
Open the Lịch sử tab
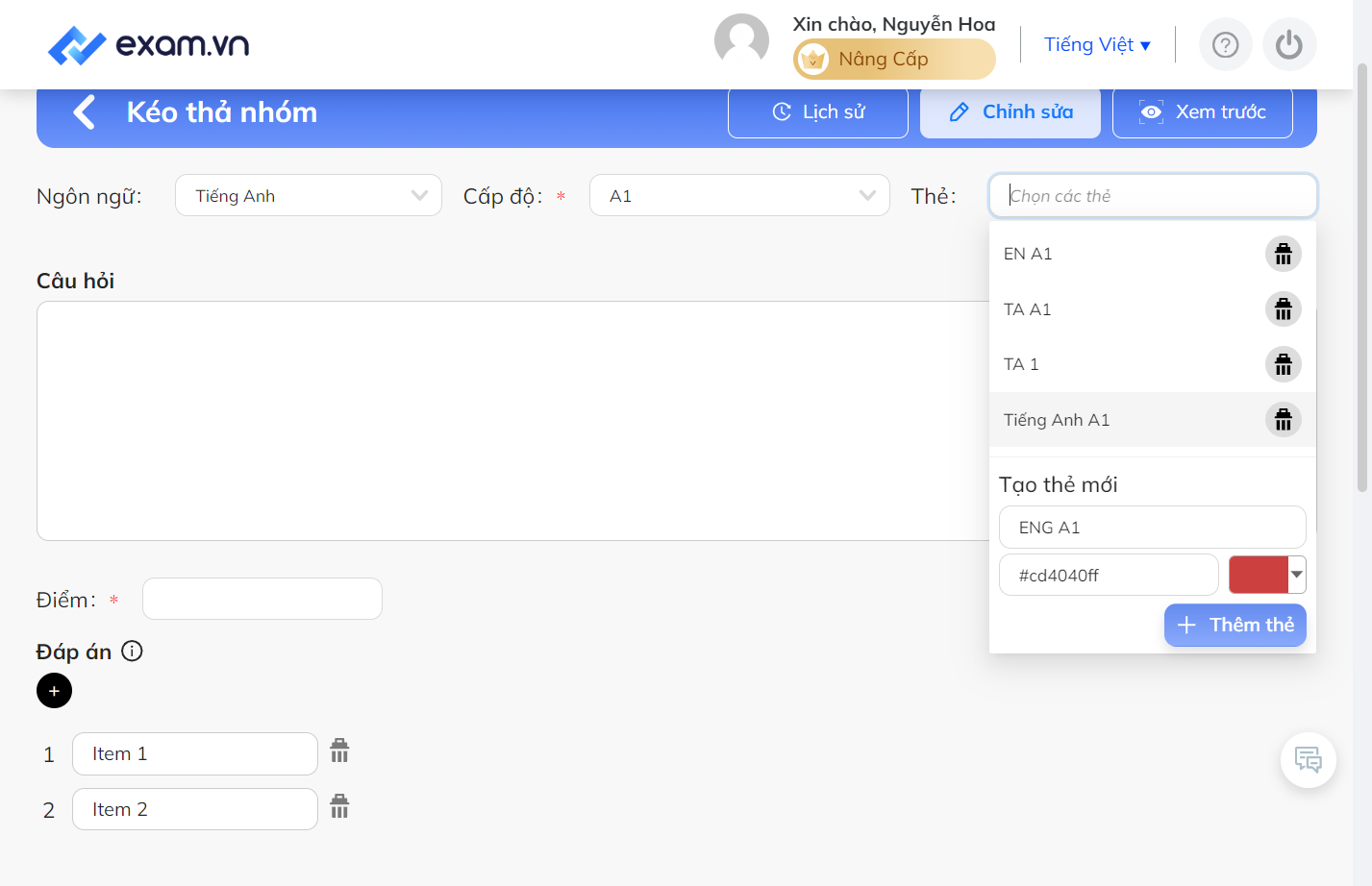point(818,112)
